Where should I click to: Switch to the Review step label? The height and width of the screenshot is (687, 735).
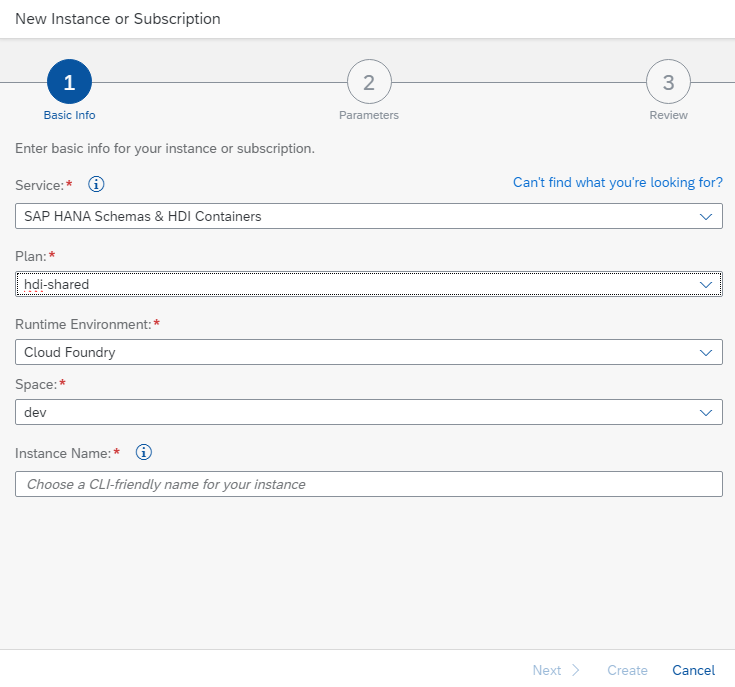tap(668, 115)
